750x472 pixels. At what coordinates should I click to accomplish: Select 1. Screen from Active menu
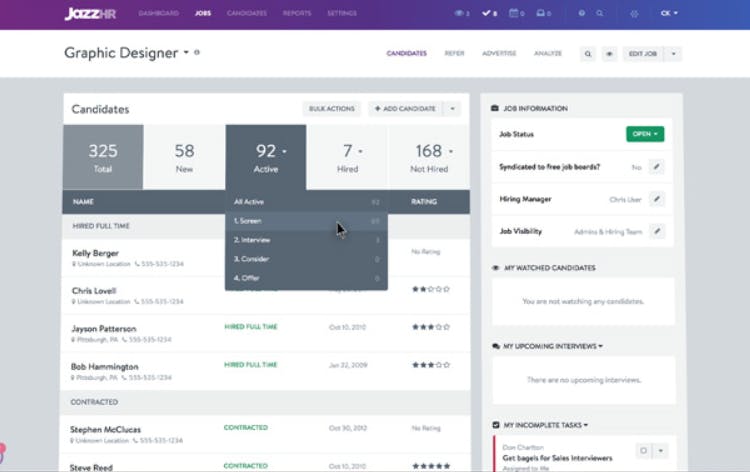pos(306,221)
